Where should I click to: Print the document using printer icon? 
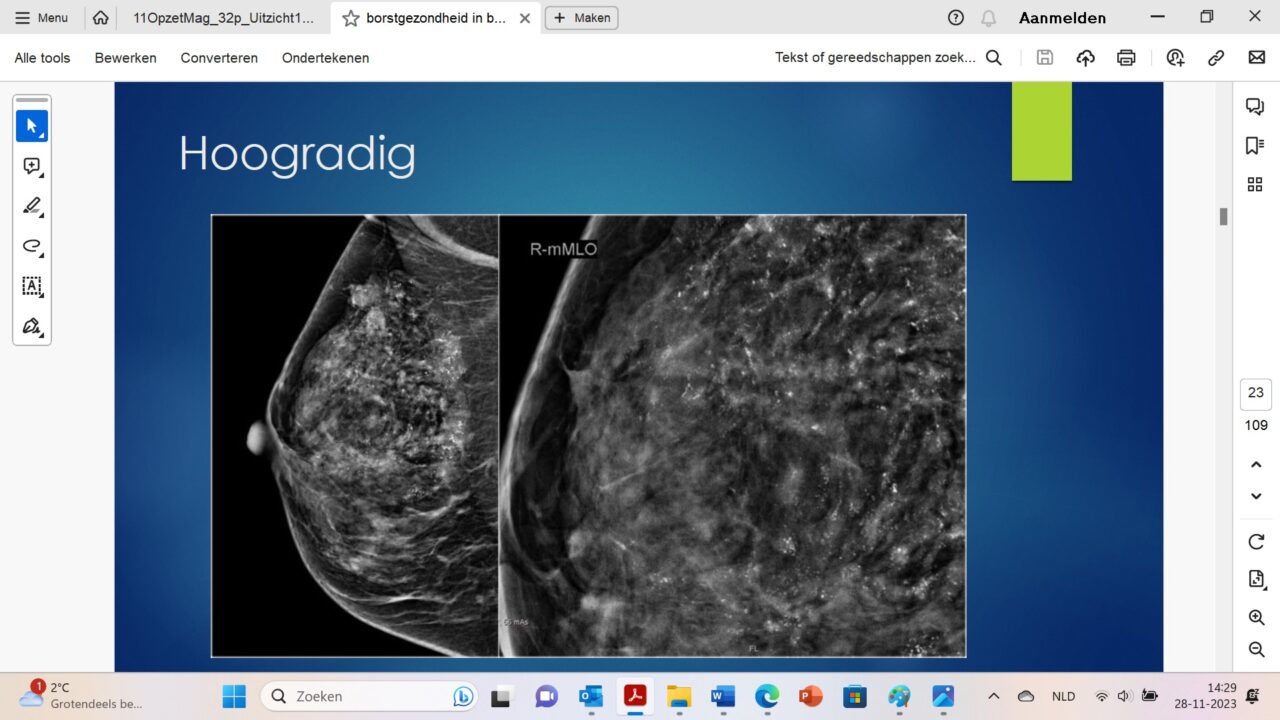click(1126, 58)
